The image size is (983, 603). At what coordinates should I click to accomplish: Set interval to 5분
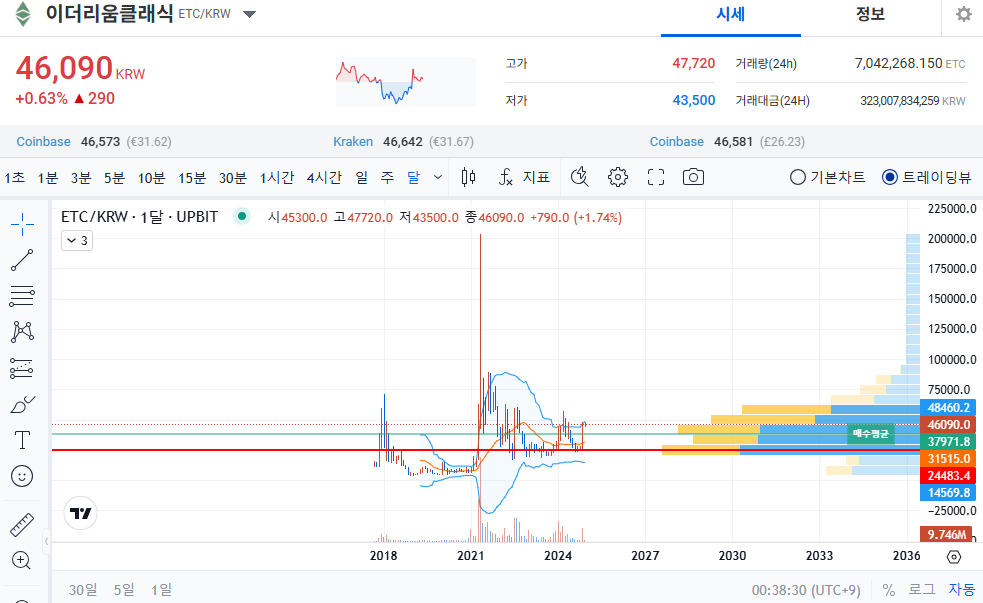[114, 178]
